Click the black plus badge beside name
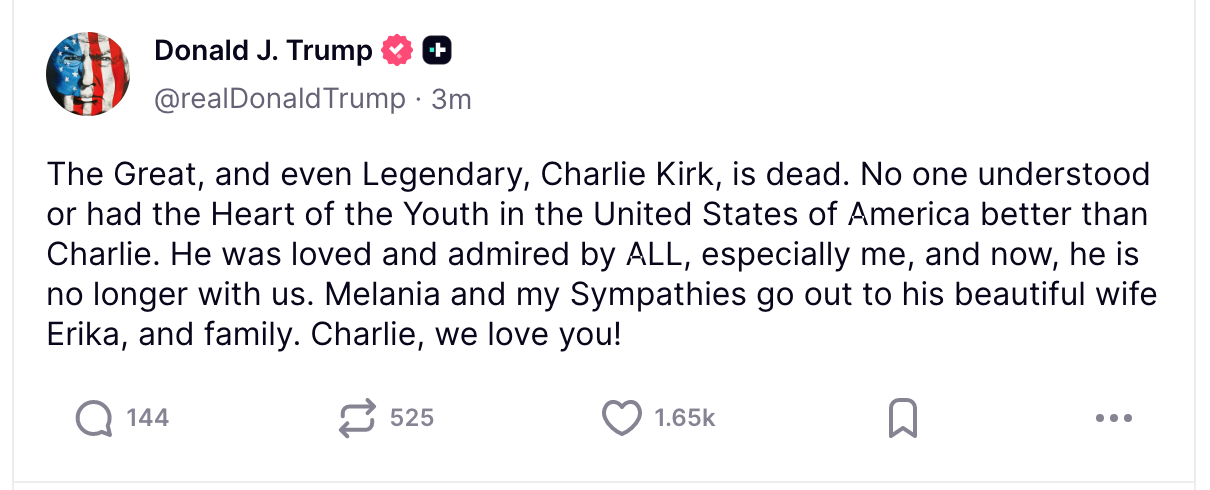The image size is (1210, 490). coord(437,50)
